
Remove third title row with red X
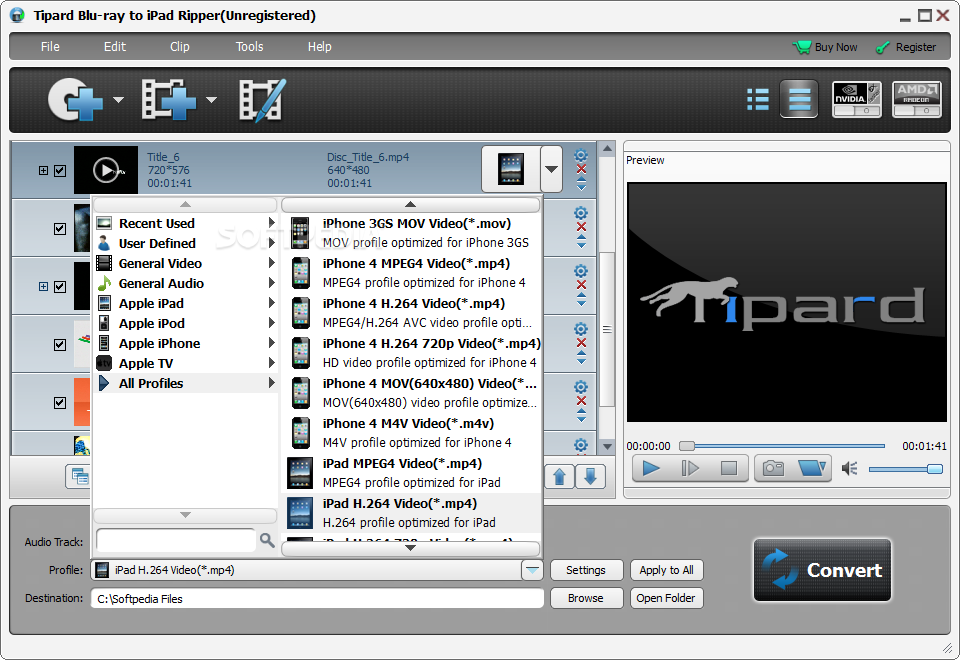pos(581,285)
